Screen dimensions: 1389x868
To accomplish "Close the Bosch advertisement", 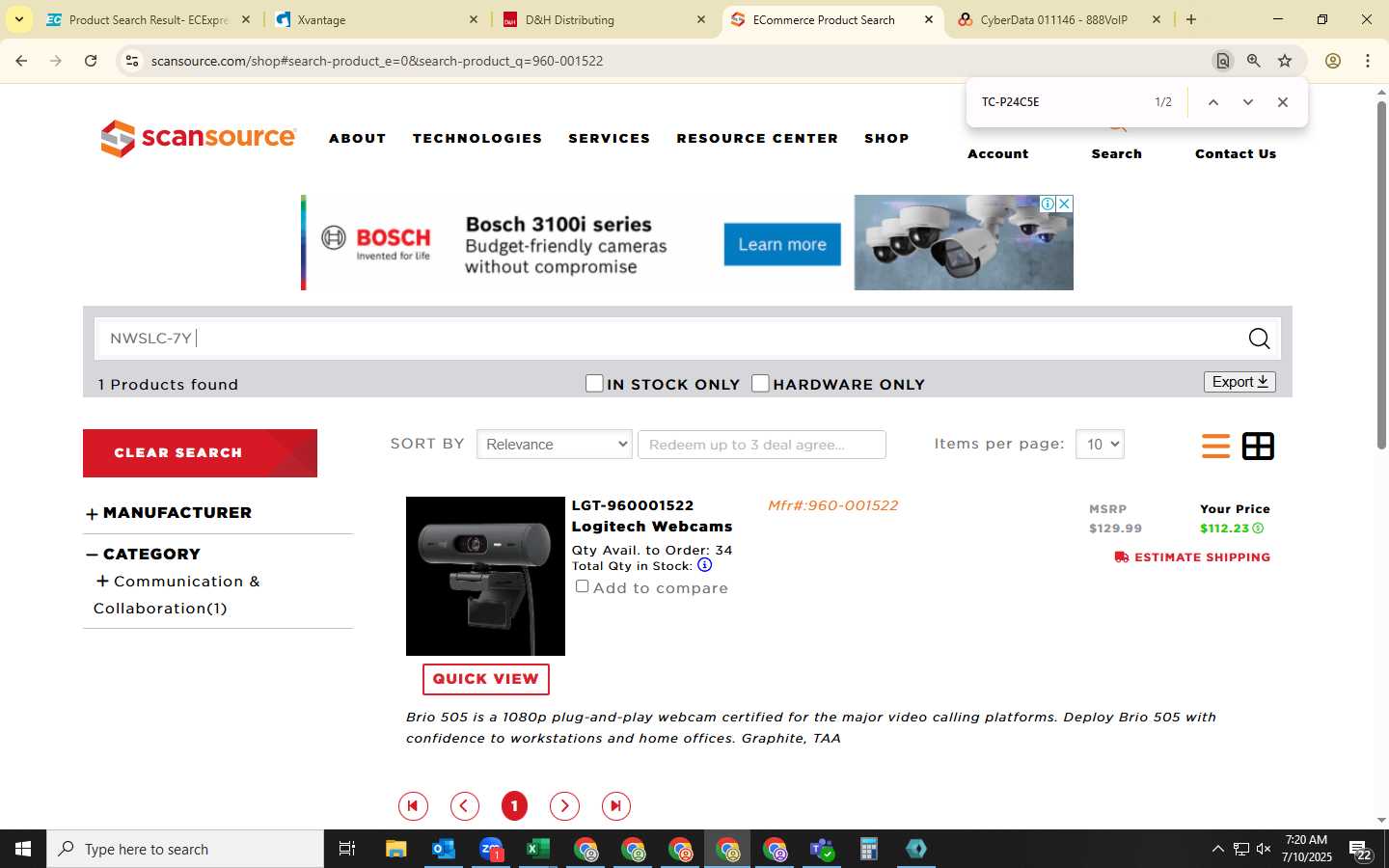I will pos(1064,203).
